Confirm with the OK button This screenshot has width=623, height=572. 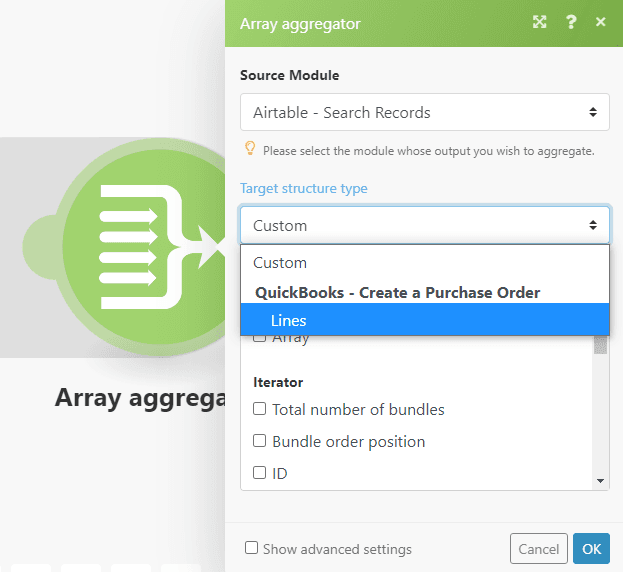click(591, 548)
